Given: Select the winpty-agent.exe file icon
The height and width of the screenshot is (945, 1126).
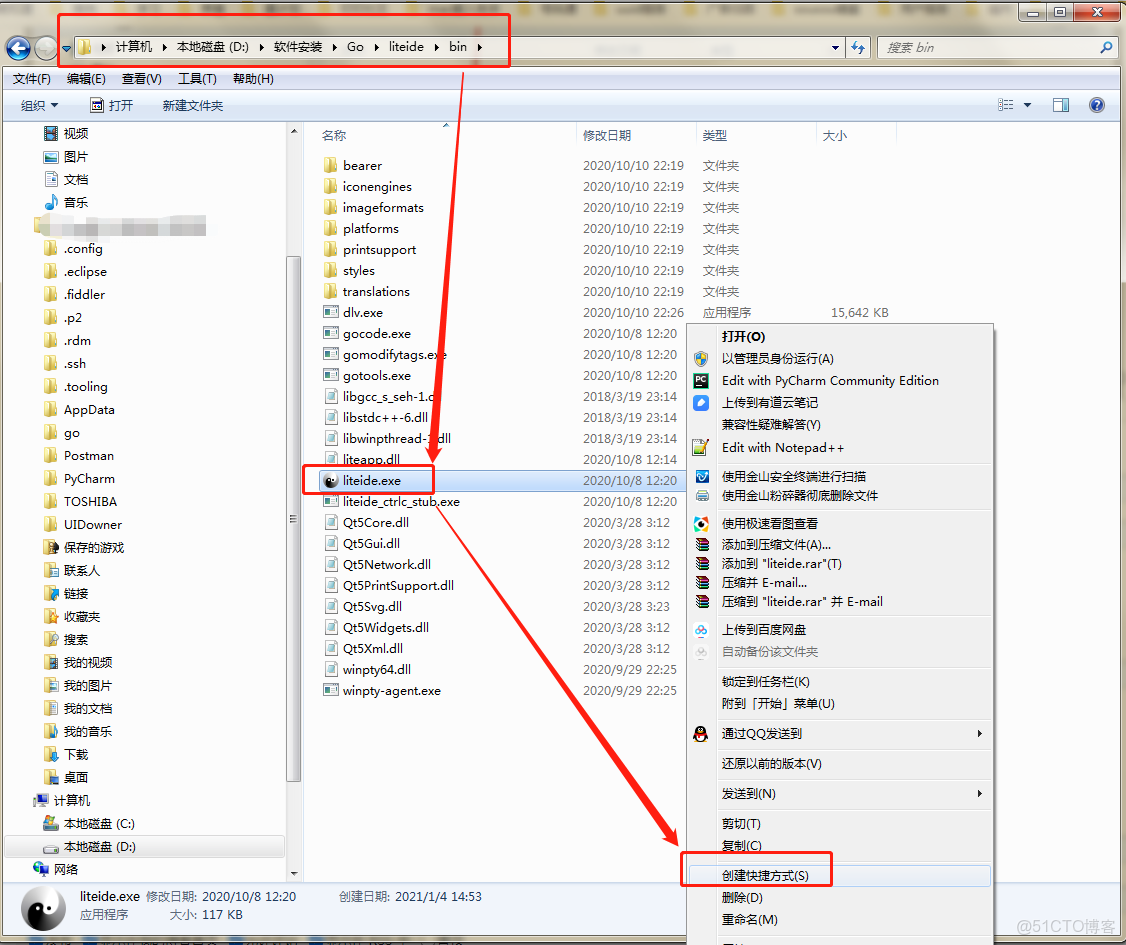Looking at the screenshot, I should 331,690.
